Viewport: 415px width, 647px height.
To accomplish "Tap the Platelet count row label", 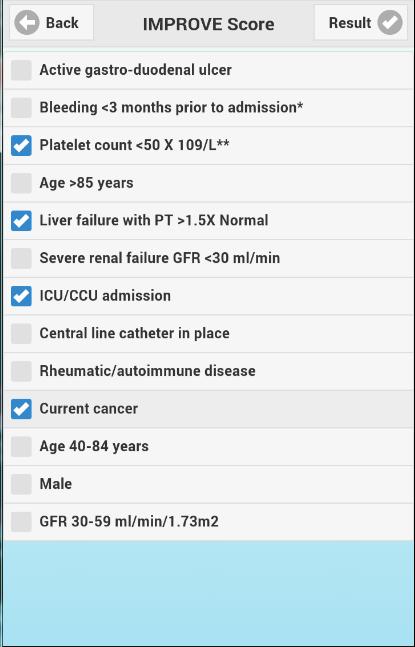I will tap(134, 145).
